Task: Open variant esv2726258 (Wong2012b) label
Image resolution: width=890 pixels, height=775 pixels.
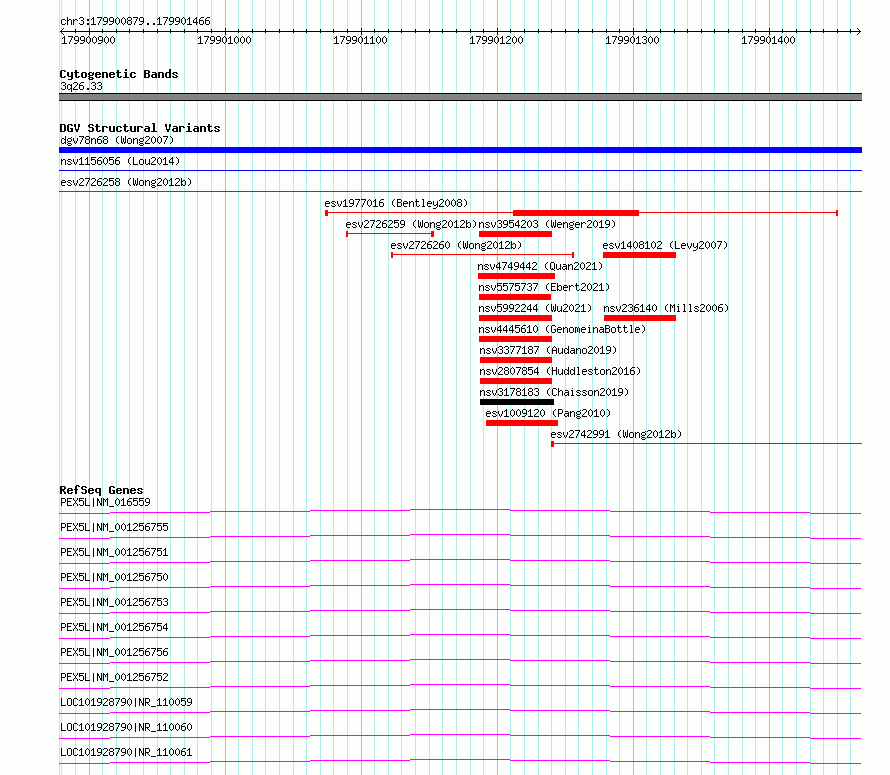Action: (126, 182)
